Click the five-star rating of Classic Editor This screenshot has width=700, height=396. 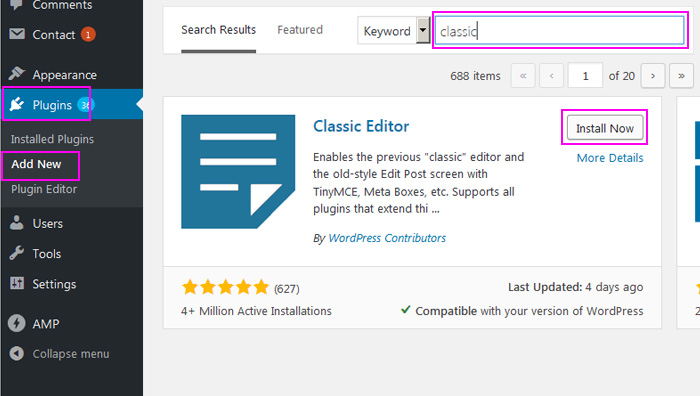tap(225, 287)
